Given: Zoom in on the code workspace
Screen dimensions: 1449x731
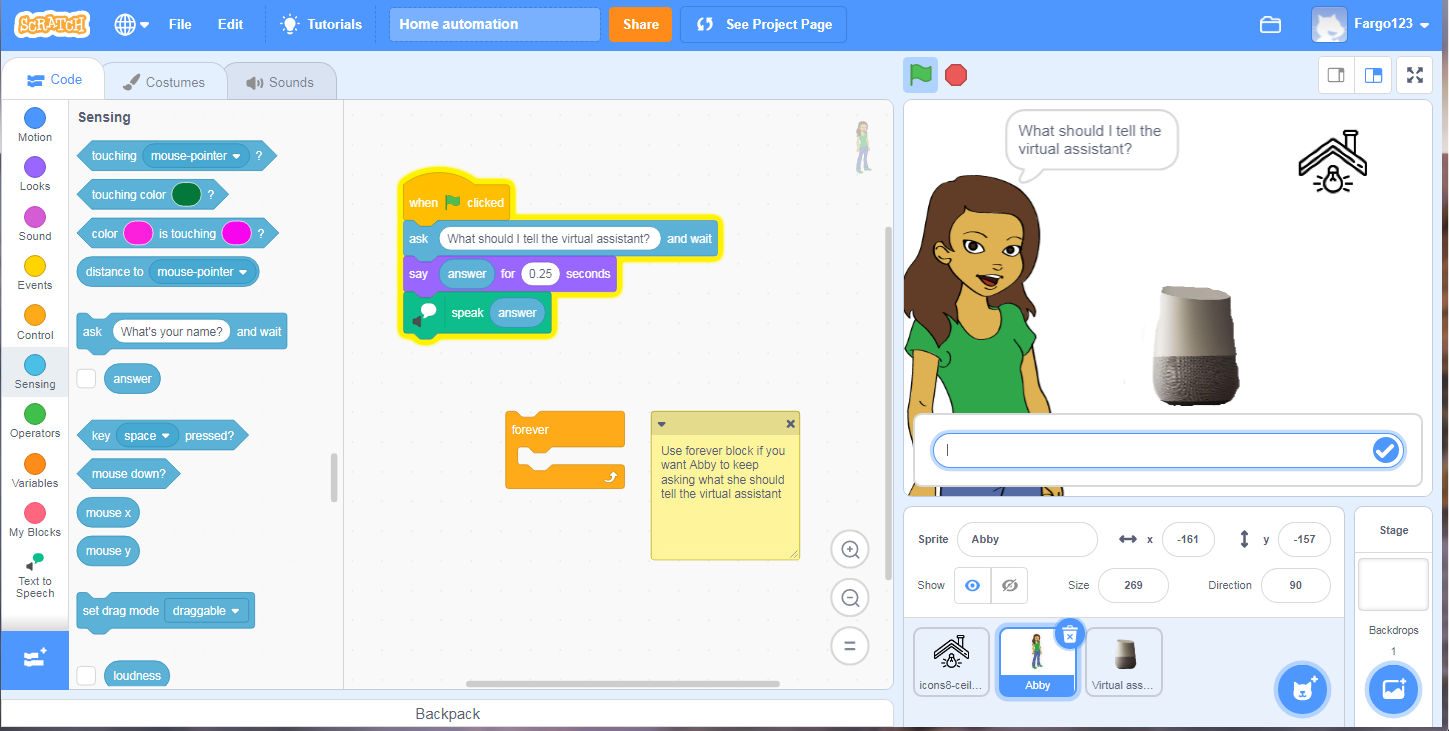Looking at the screenshot, I should pyautogui.click(x=850, y=549).
